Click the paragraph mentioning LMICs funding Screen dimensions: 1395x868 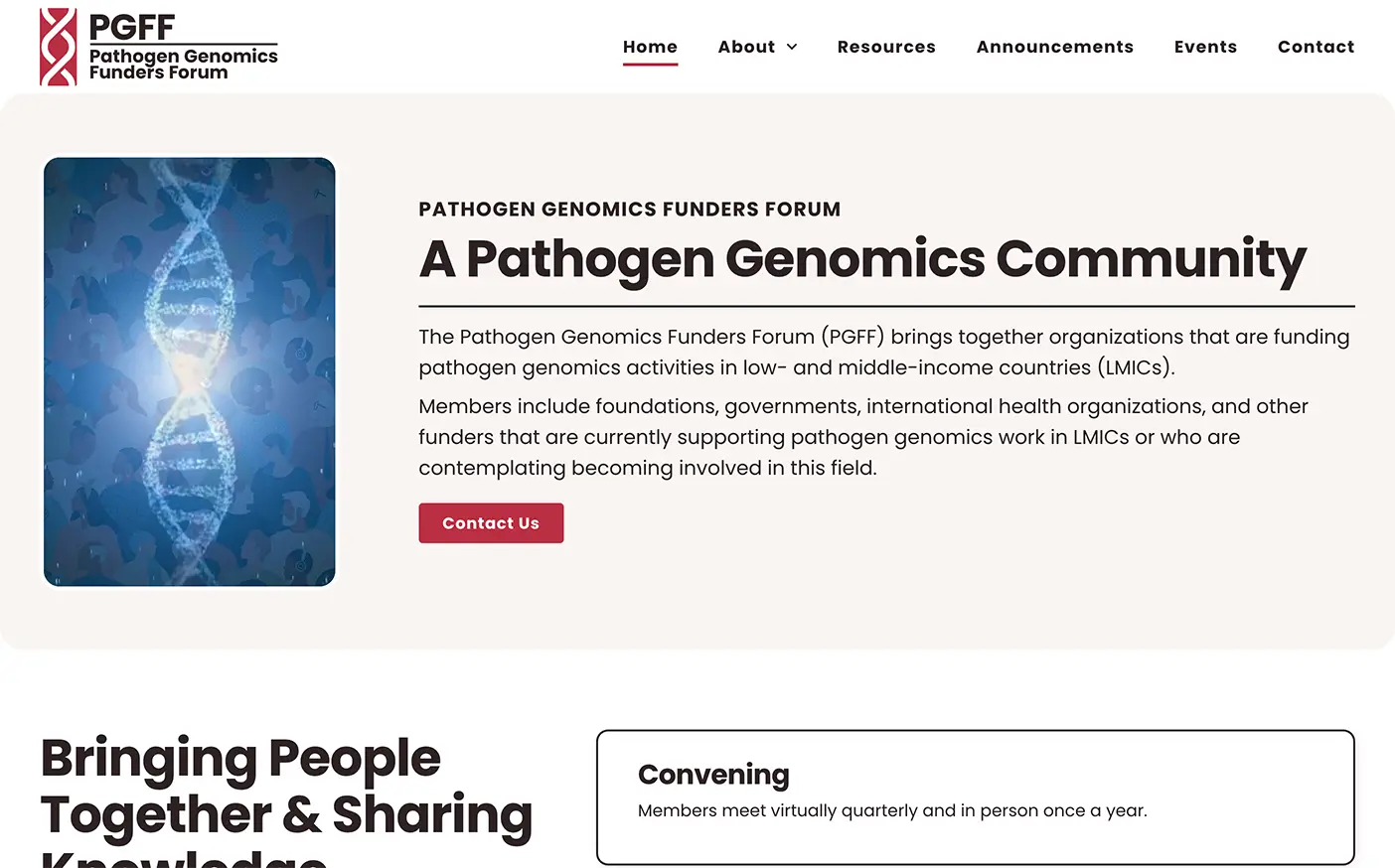(884, 352)
